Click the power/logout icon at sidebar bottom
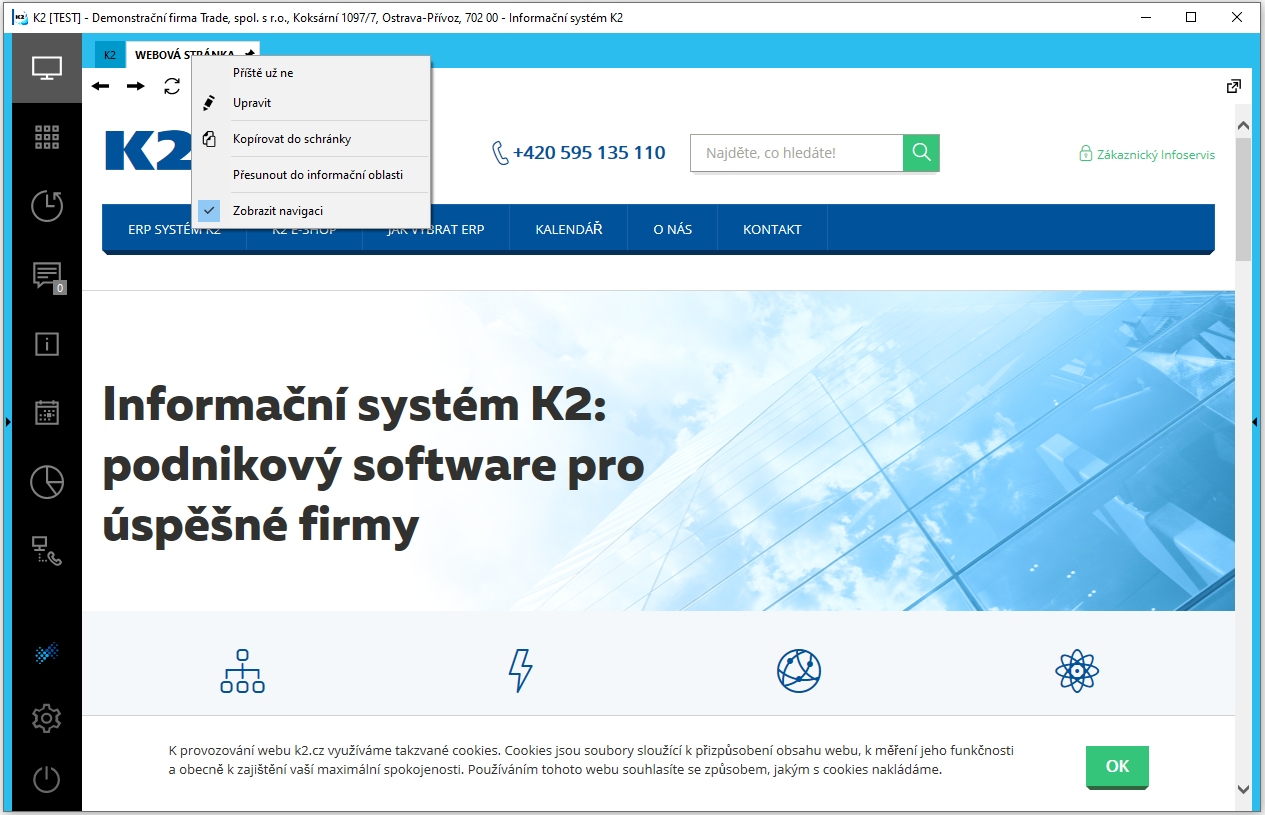This screenshot has width=1265, height=815. tap(46, 779)
